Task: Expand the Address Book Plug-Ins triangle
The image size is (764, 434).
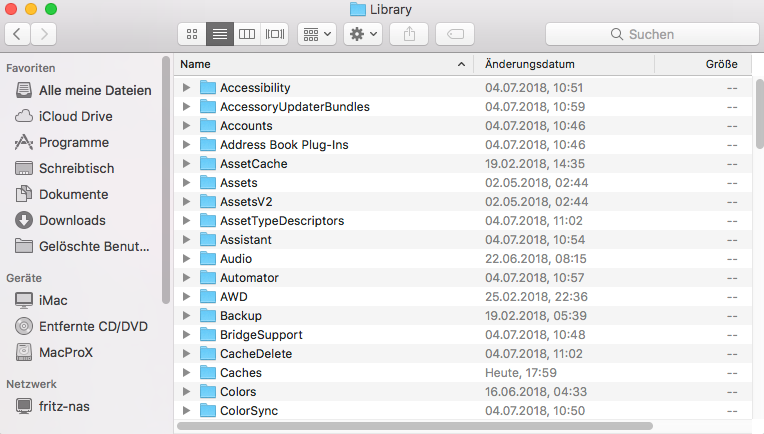Action: (186, 145)
